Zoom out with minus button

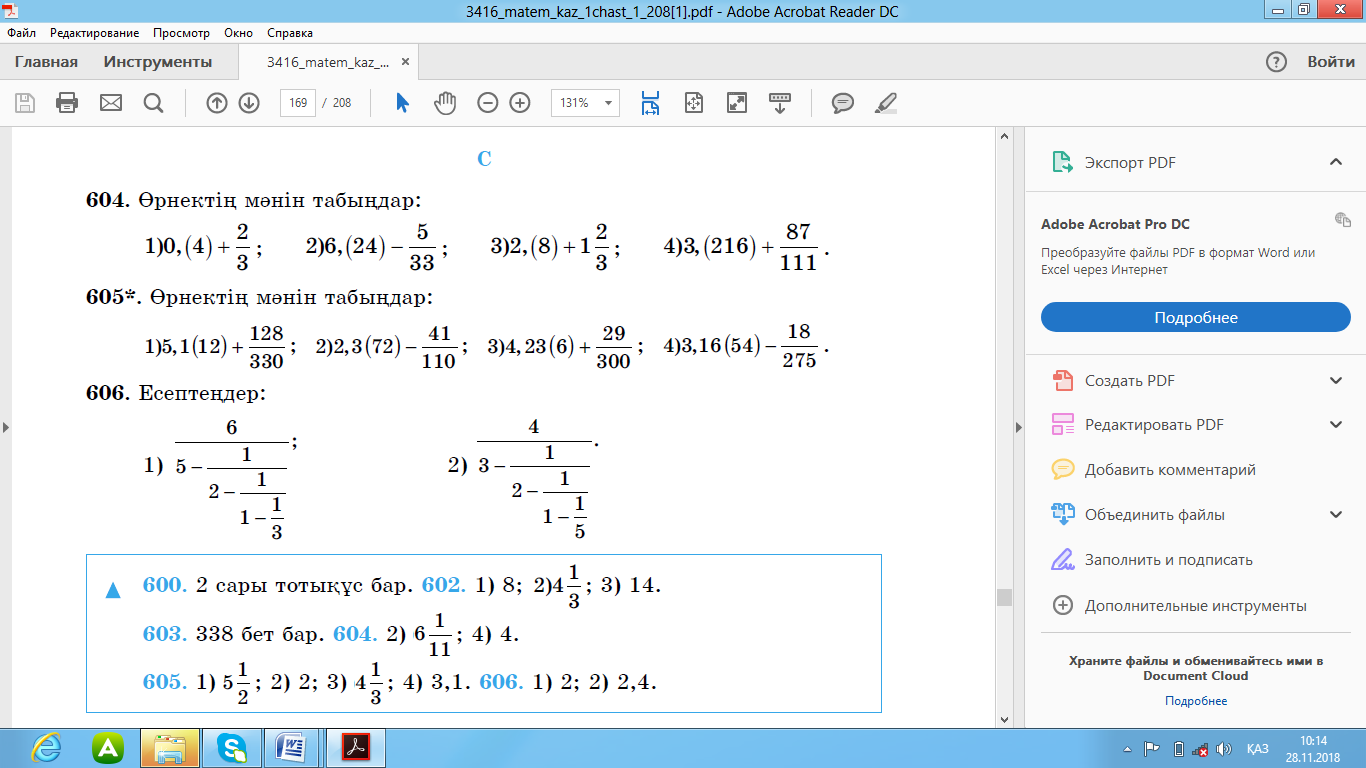488,102
